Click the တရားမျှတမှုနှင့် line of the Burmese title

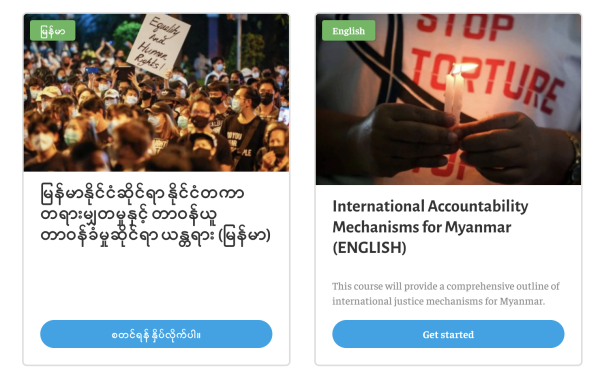point(129,214)
